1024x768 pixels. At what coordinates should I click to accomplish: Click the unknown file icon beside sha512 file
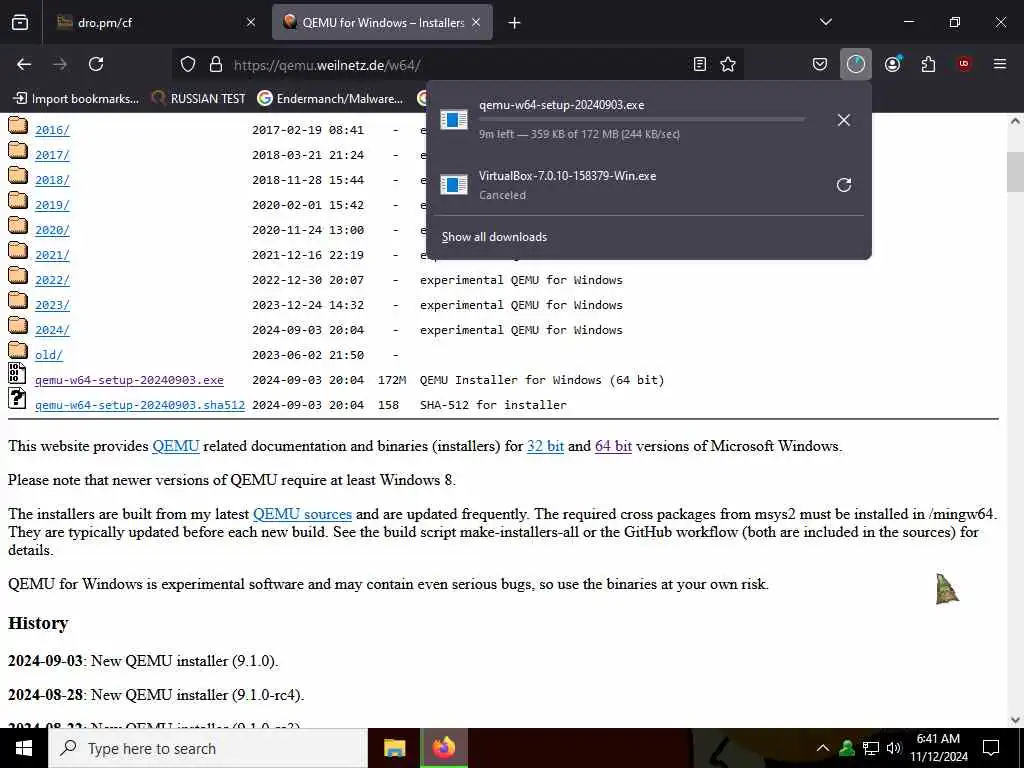17,398
